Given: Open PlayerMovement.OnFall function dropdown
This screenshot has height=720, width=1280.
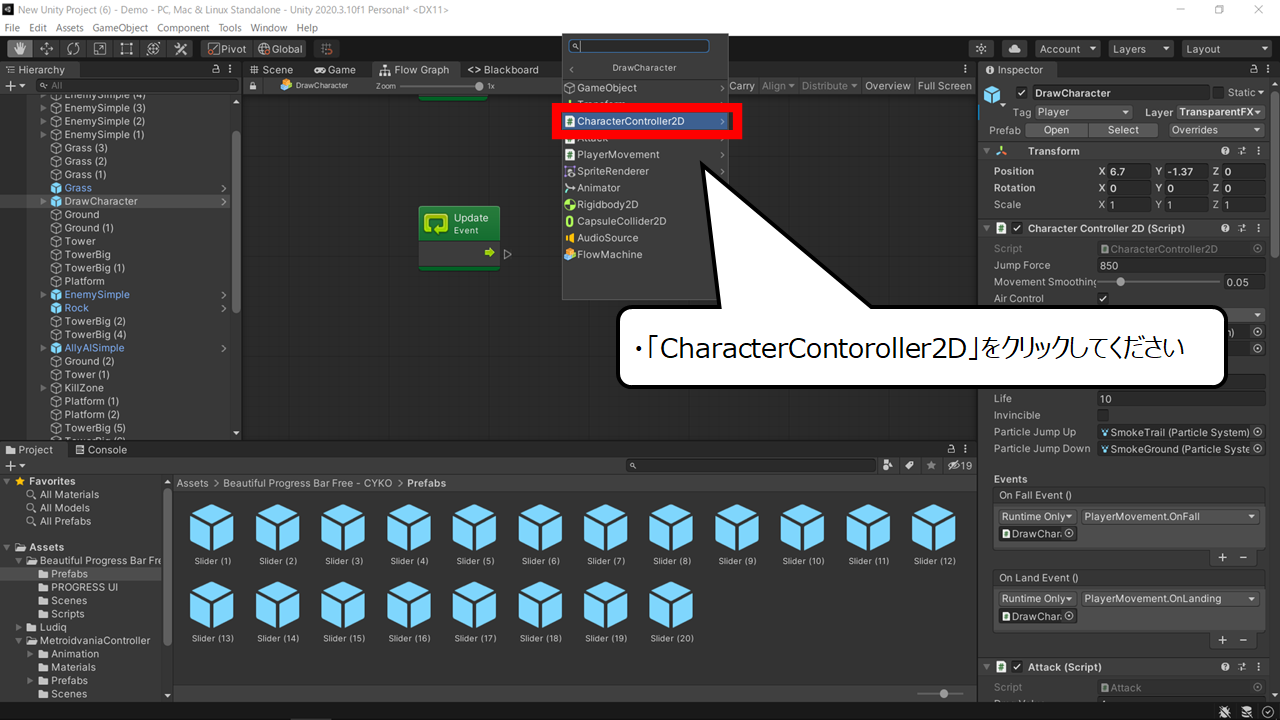Looking at the screenshot, I should [1170, 517].
